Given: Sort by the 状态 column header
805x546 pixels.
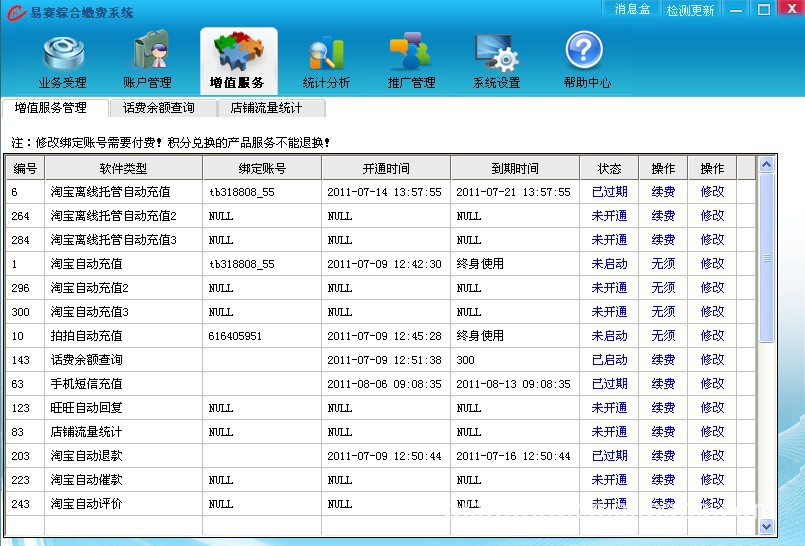Looking at the screenshot, I should tap(609, 168).
